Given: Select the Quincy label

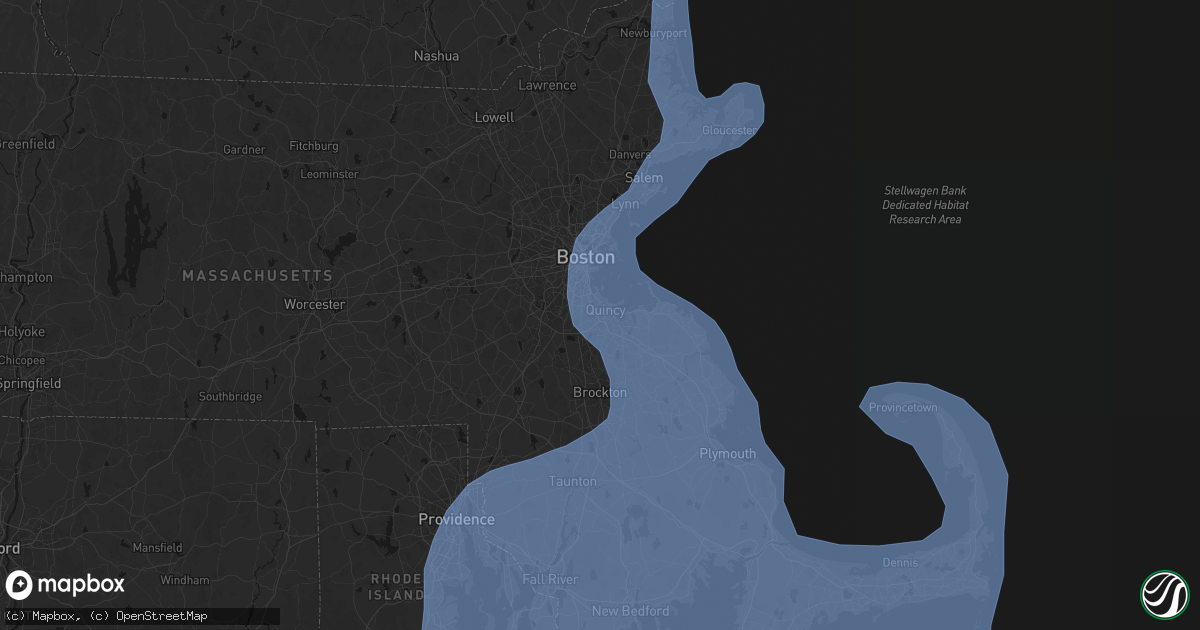Looking at the screenshot, I should [606, 311].
